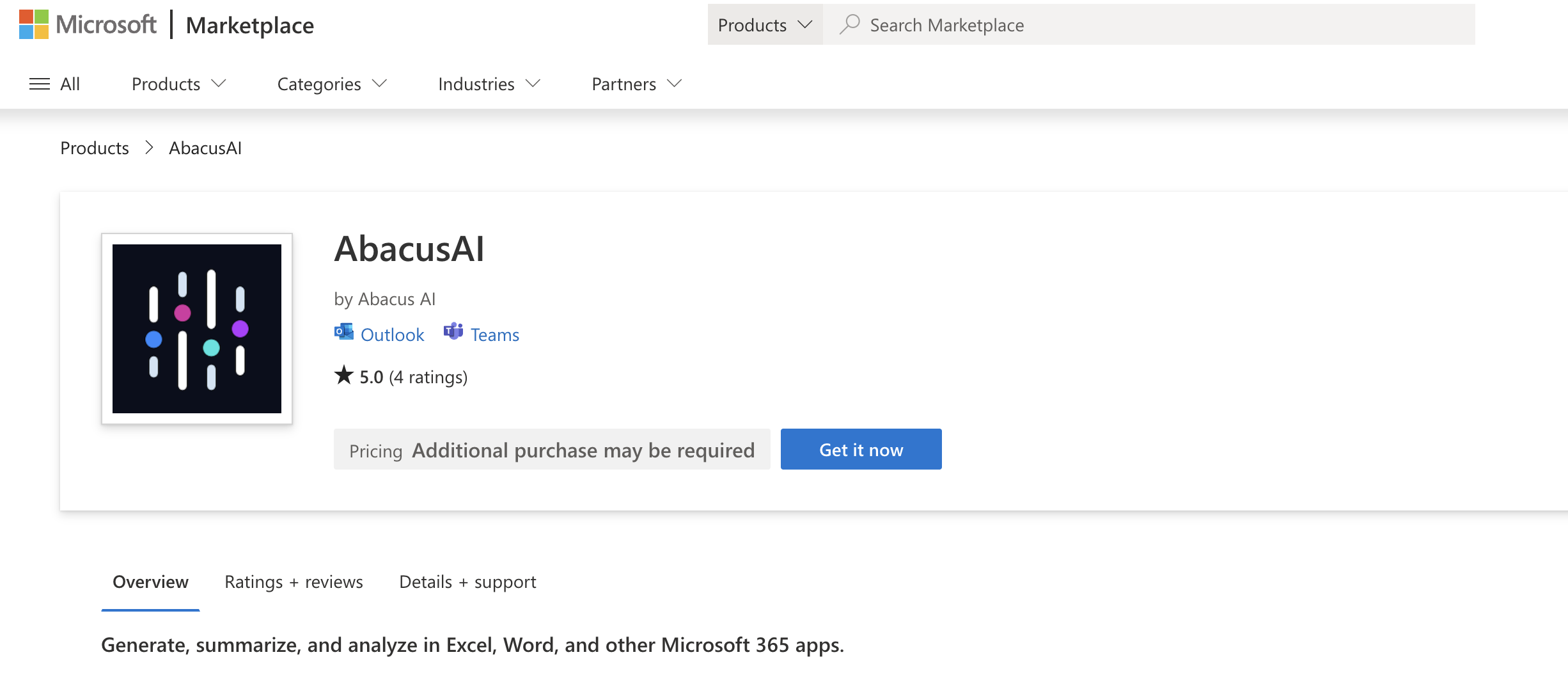Click the Teams app icon
The image size is (1568, 673).
tap(453, 331)
